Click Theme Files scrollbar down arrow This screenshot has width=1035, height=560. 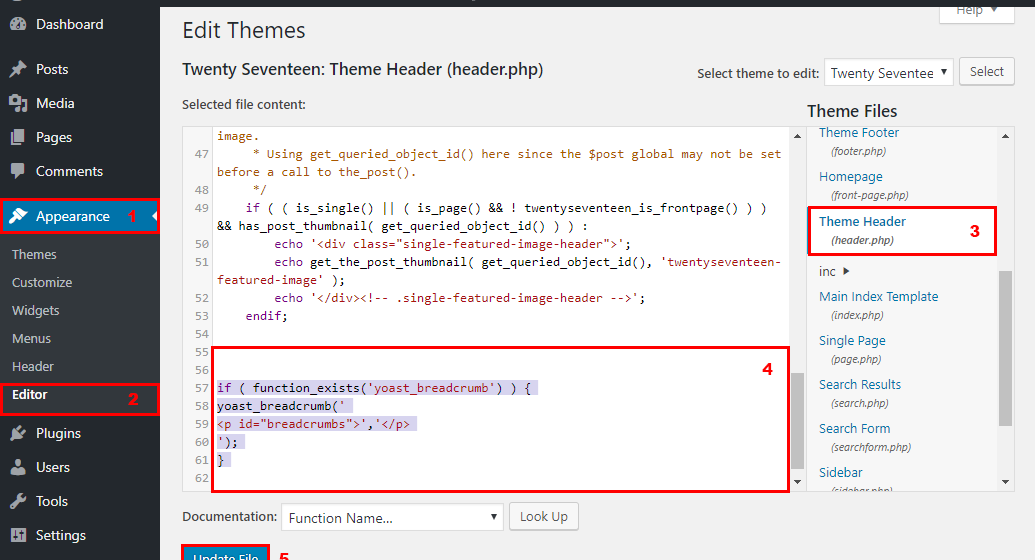pyautogui.click(x=1006, y=482)
